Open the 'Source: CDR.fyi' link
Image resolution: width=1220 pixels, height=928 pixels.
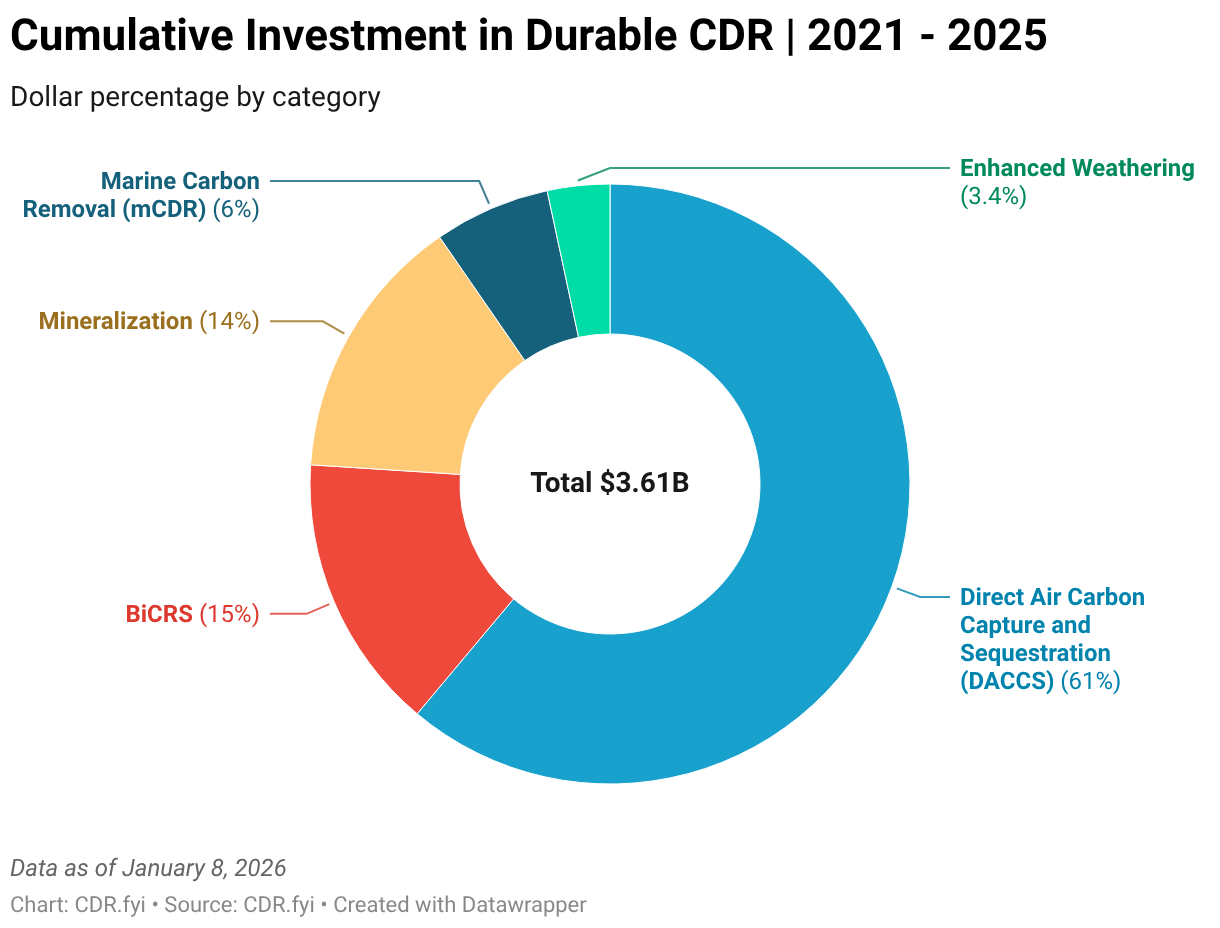pos(239,905)
